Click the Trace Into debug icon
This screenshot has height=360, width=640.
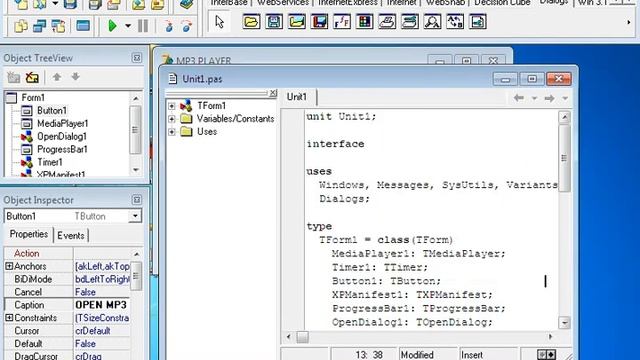169,26
